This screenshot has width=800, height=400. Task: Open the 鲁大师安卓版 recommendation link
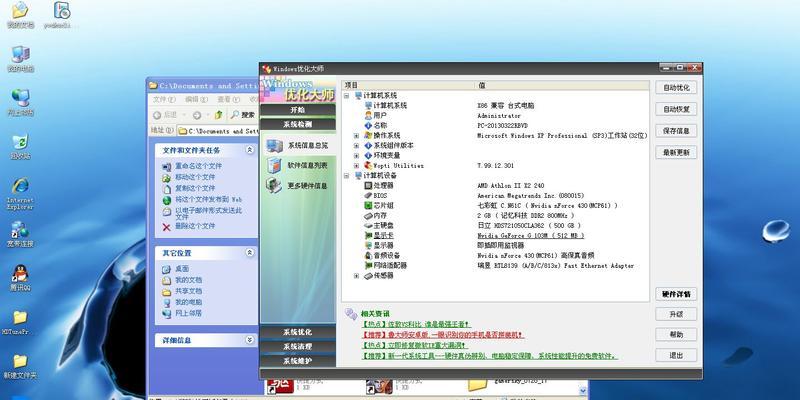(x=443, y=335)
